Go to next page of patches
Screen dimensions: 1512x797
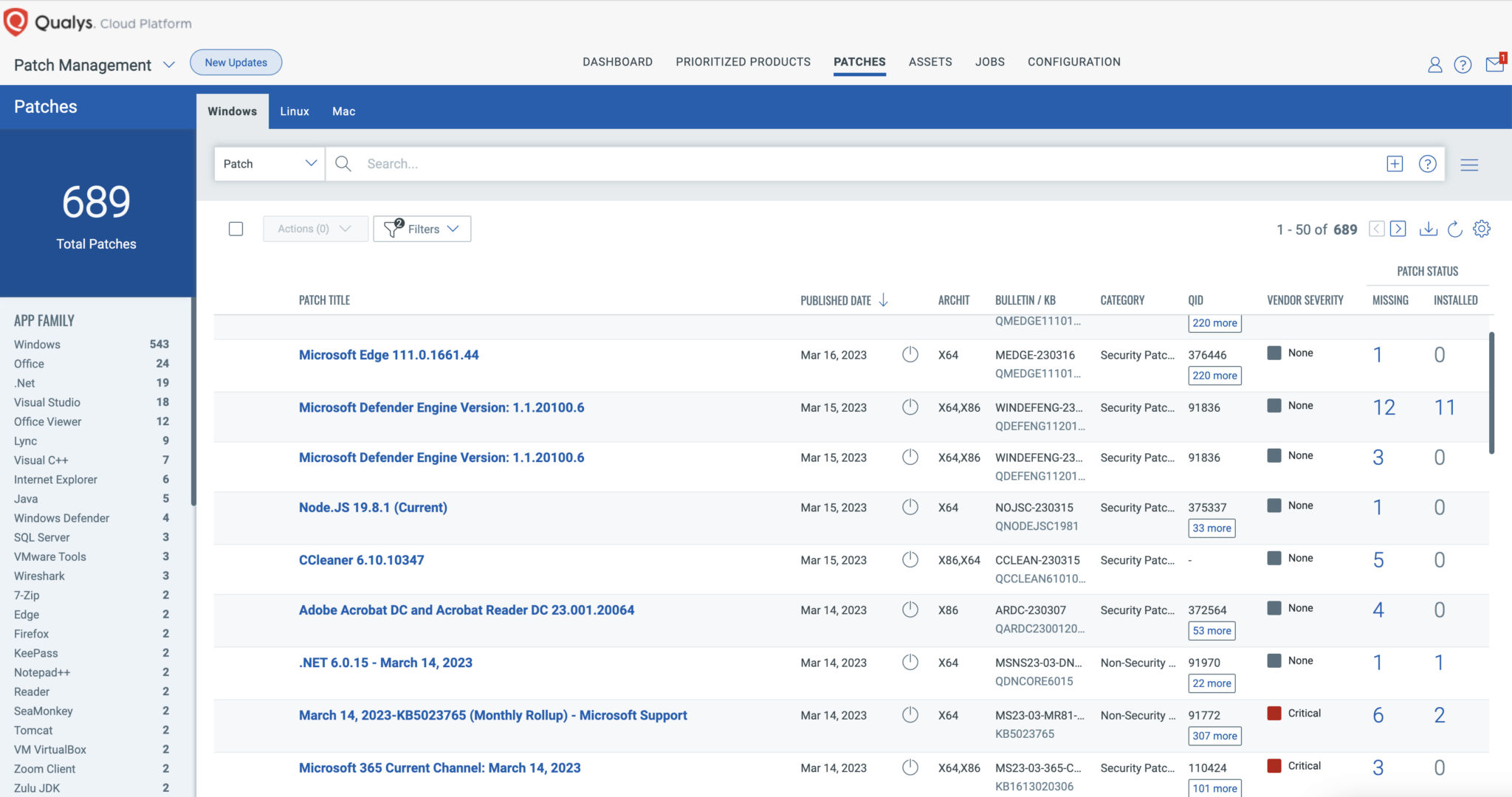[1398, 229]
